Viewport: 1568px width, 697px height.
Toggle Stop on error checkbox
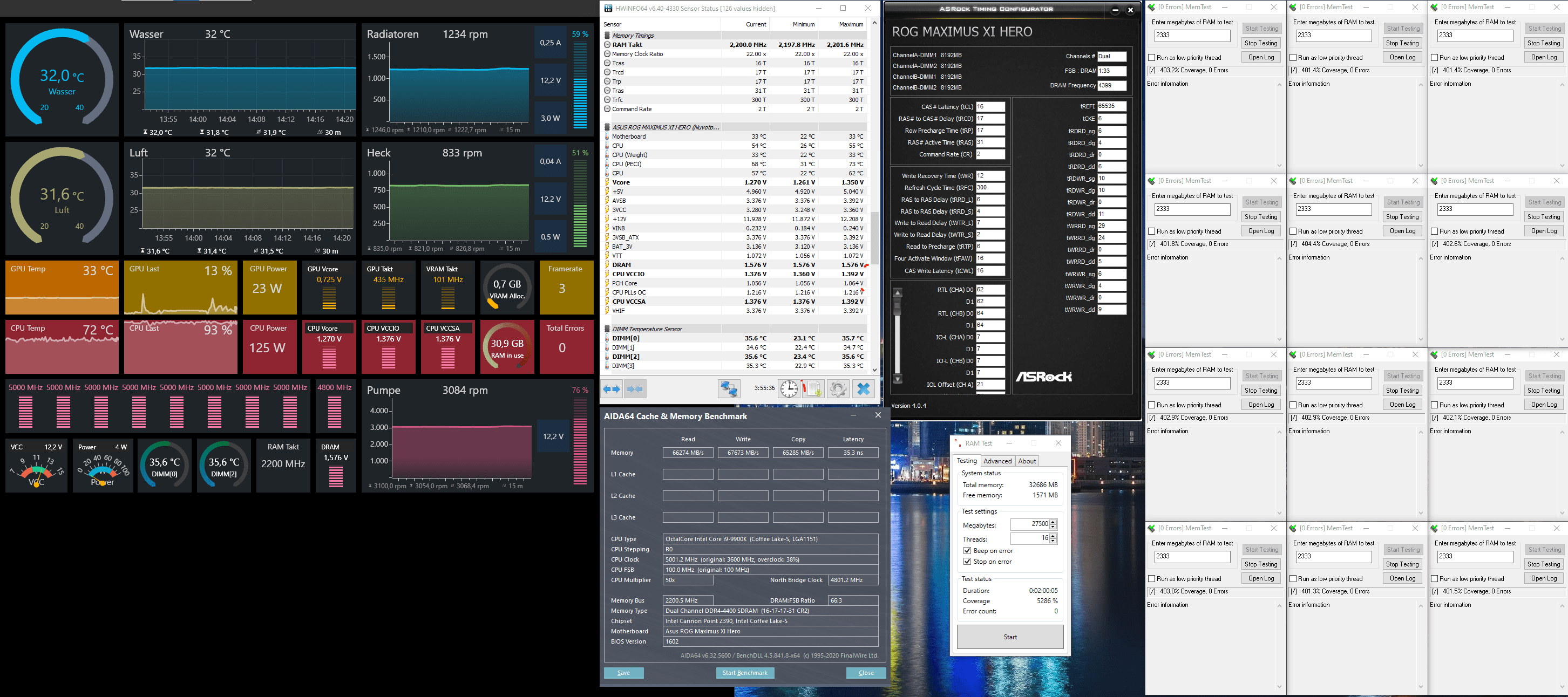coord(967,562)
